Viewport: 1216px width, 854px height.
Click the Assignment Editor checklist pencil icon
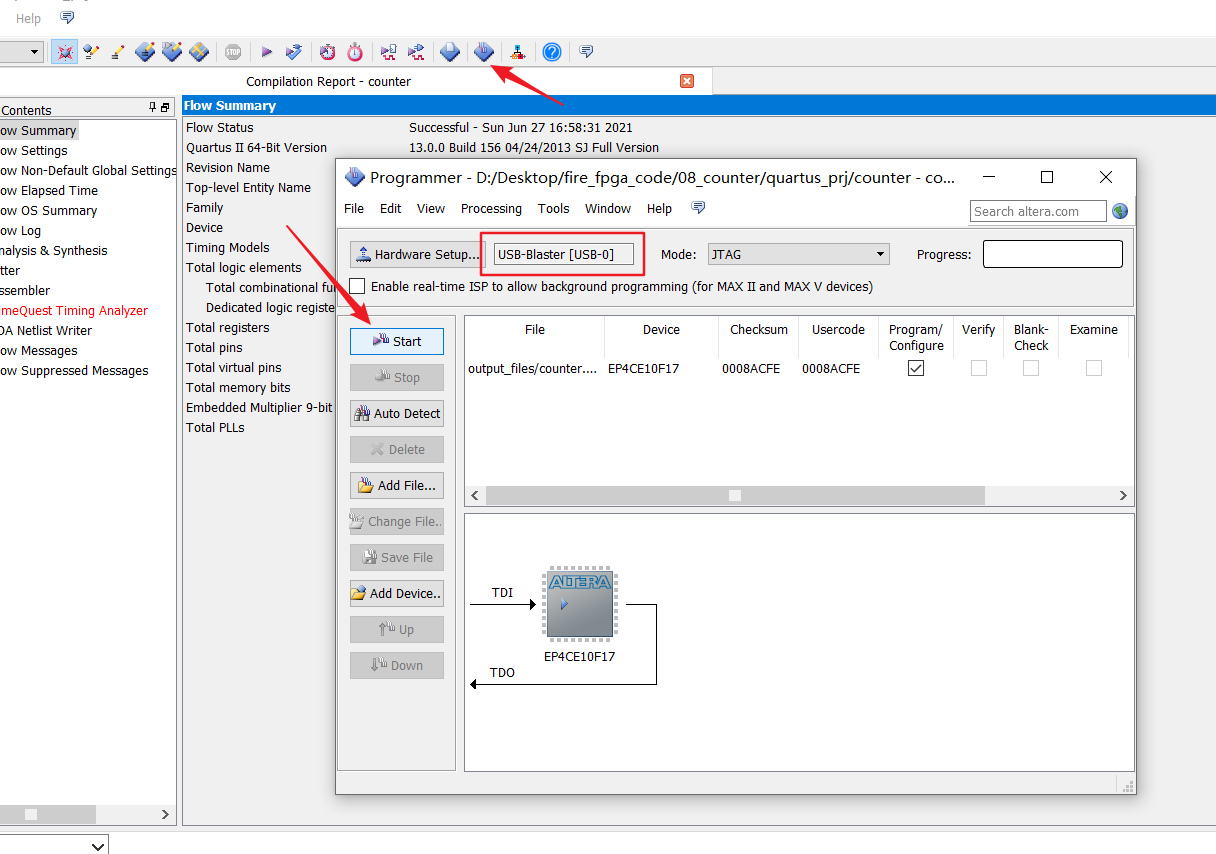click(92, 52)
